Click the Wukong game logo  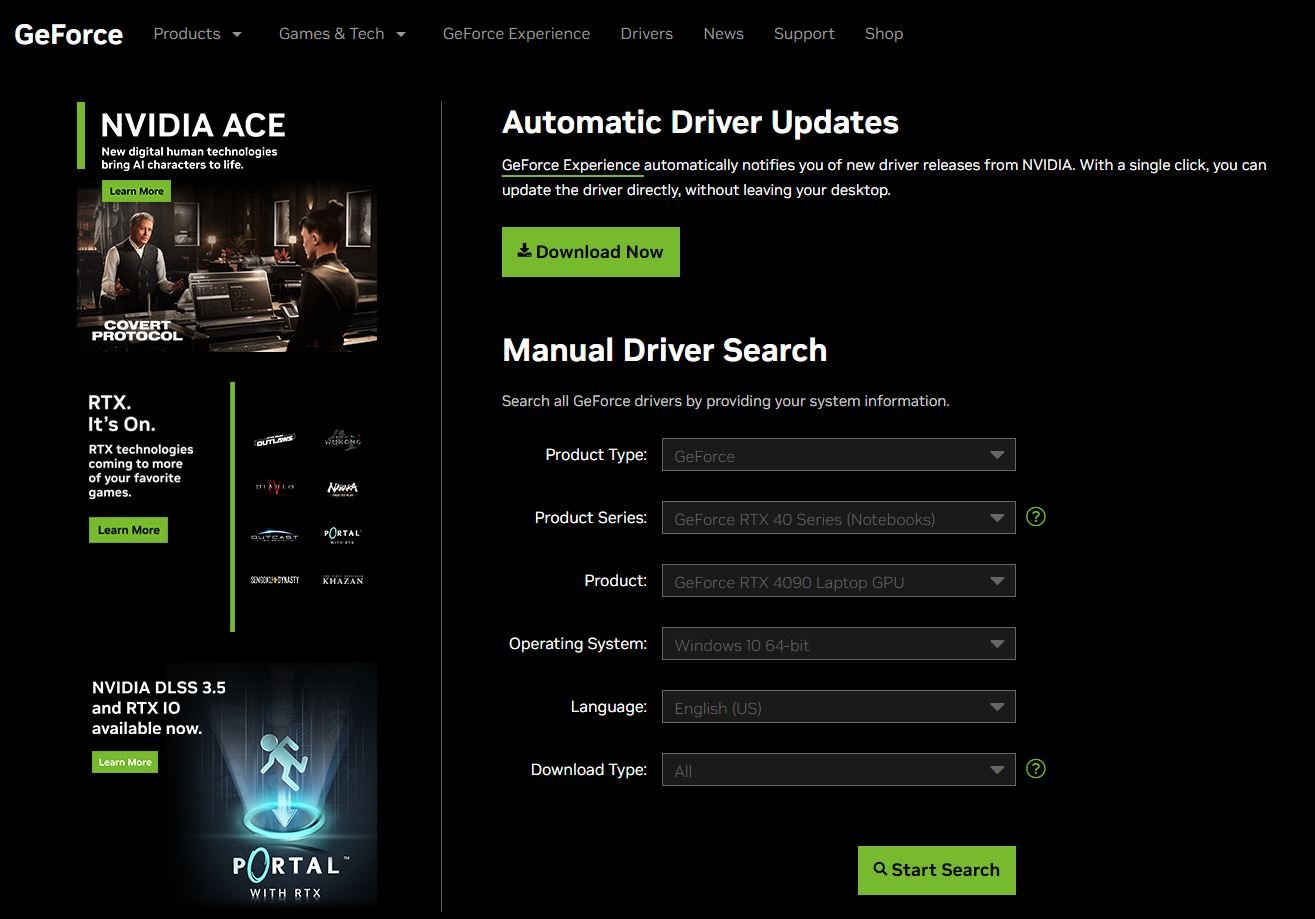(342, 440)
